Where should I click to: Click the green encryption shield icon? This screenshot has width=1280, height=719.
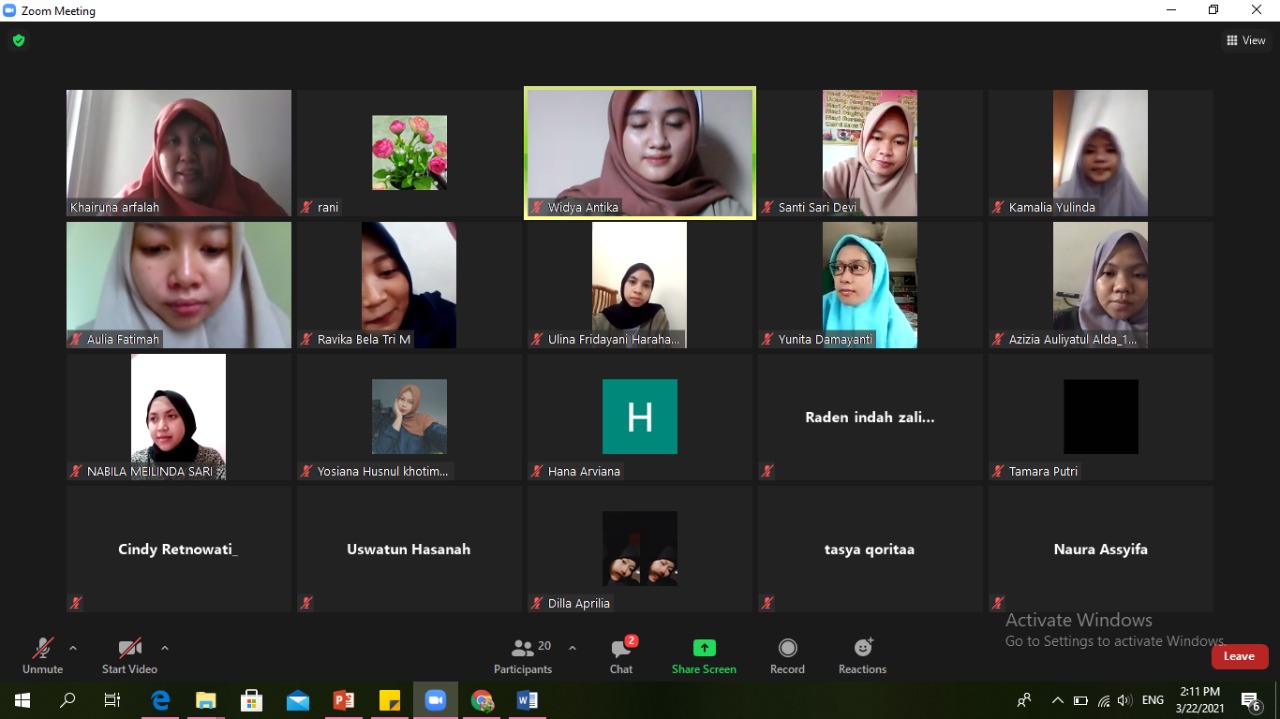[x=18, y=41]
